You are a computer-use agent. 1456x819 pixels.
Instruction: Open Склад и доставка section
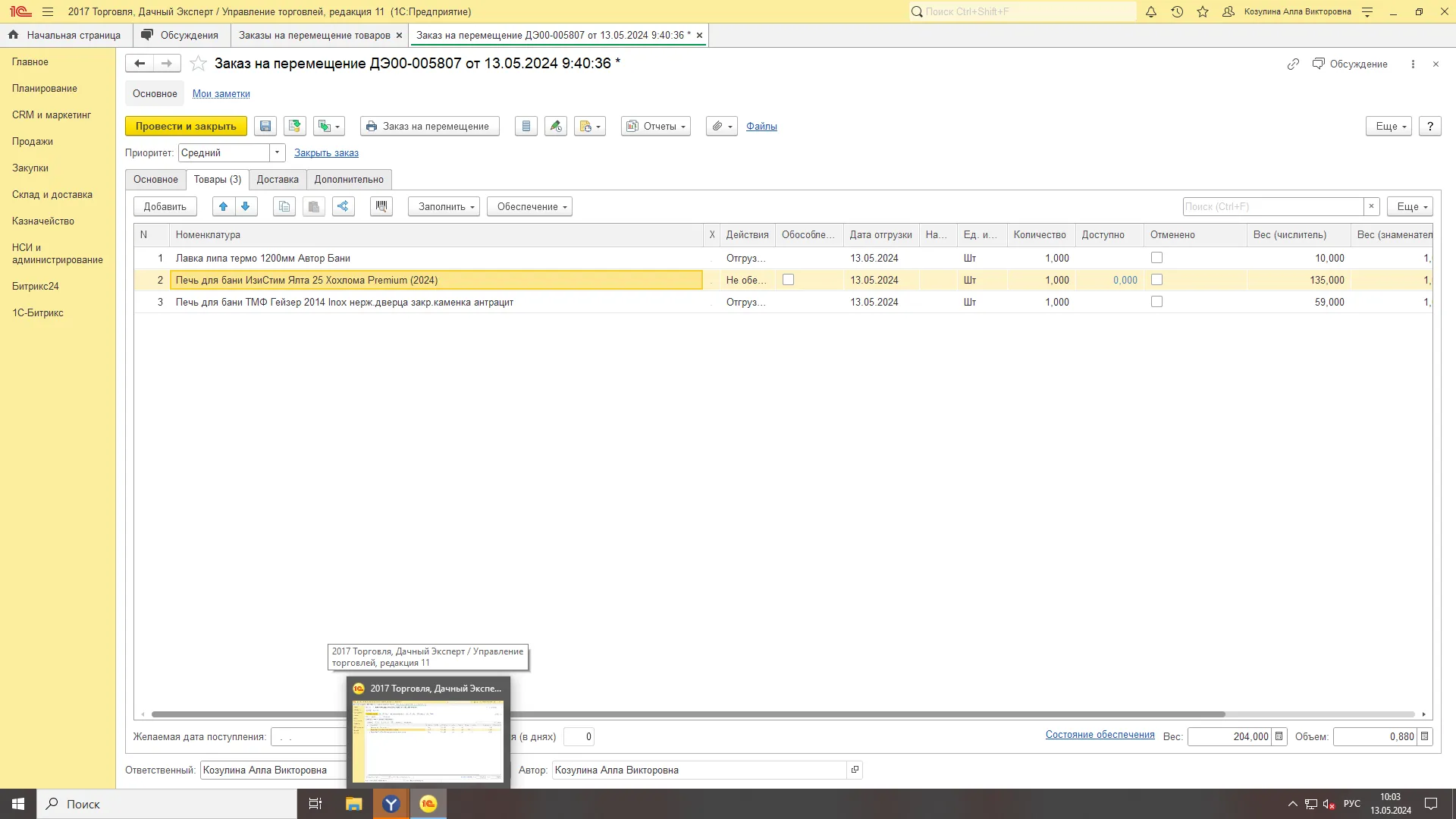pyautogui.click(x=52, y=195)
